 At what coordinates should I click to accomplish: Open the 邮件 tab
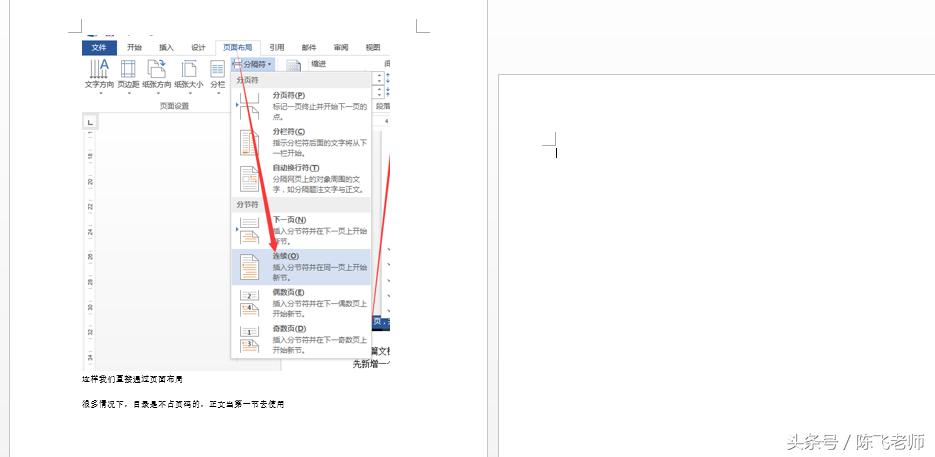click(308, 48)
